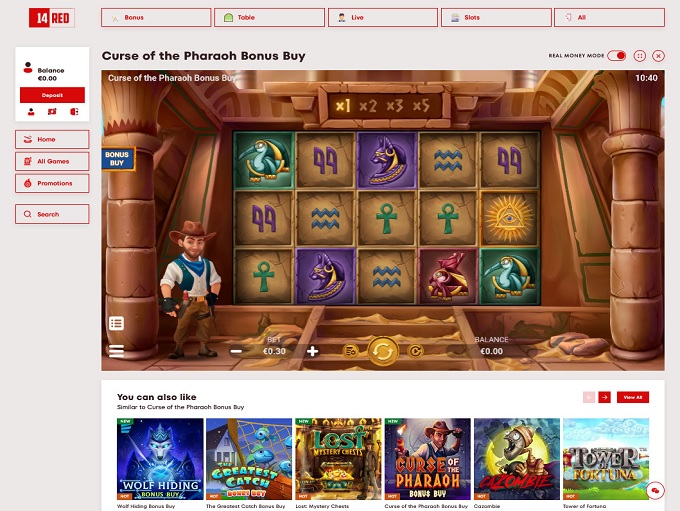Click the red Deposit button
This screenshot has width=680, height=511.
point(52,95)
